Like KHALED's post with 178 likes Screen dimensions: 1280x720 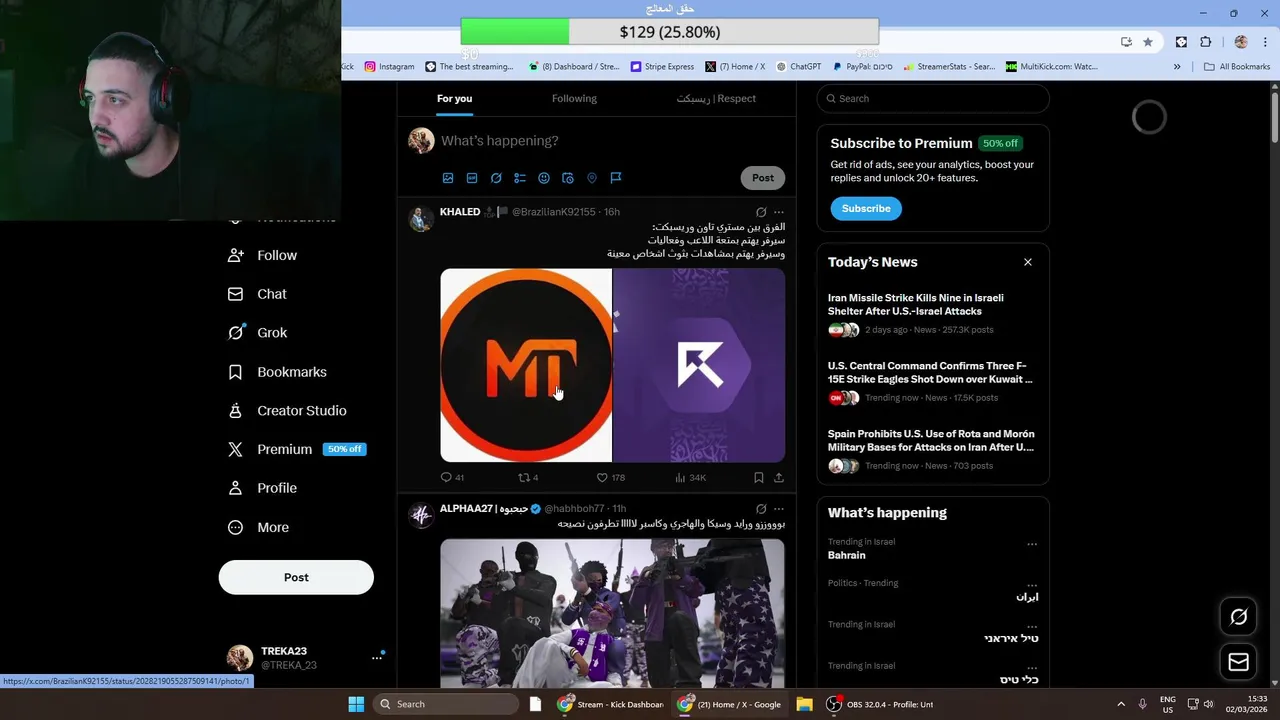click(610, 478)
